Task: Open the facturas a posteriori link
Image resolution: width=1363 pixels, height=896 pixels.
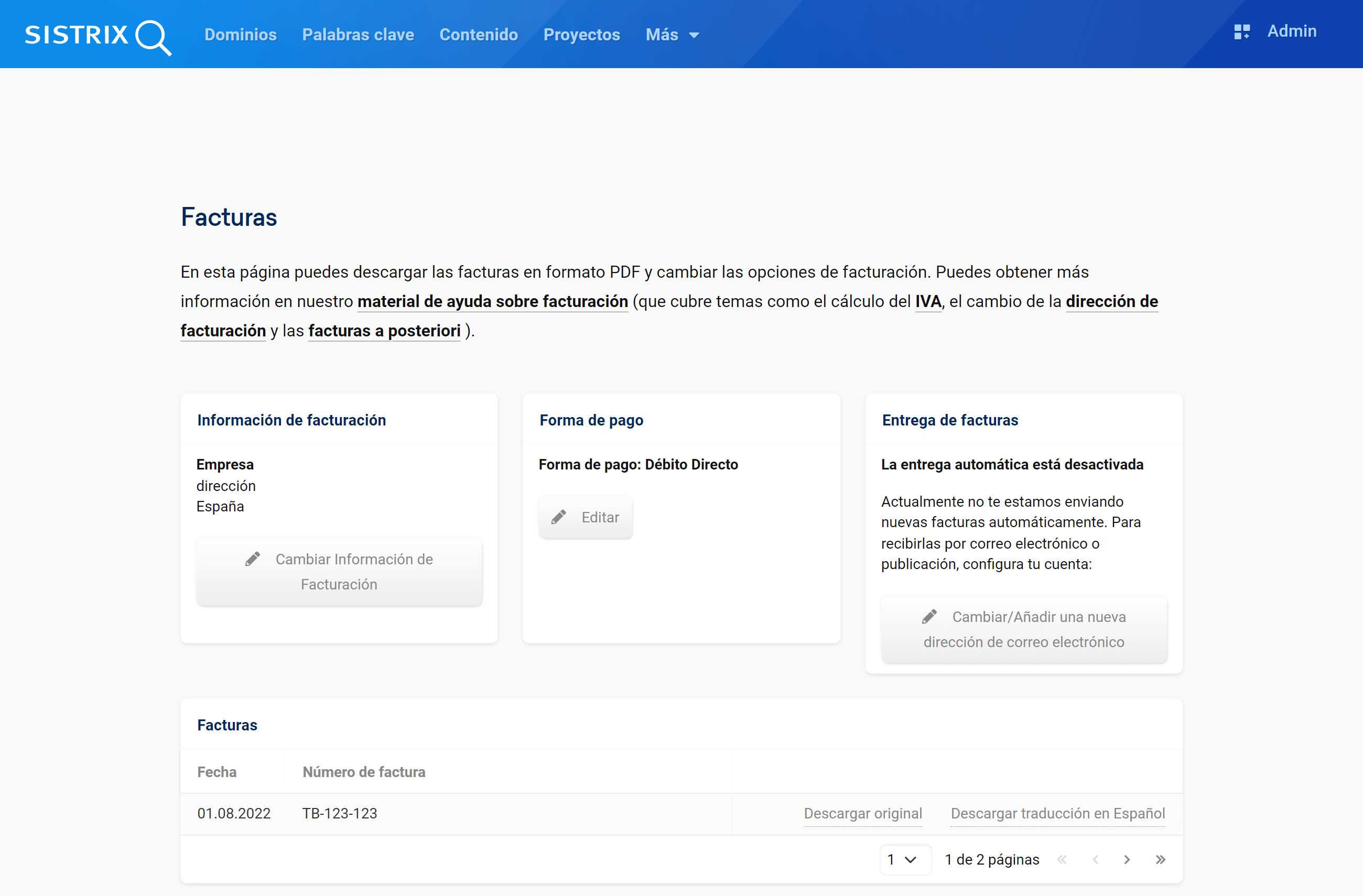Action: pyautogui.click(x=384, y=331)
